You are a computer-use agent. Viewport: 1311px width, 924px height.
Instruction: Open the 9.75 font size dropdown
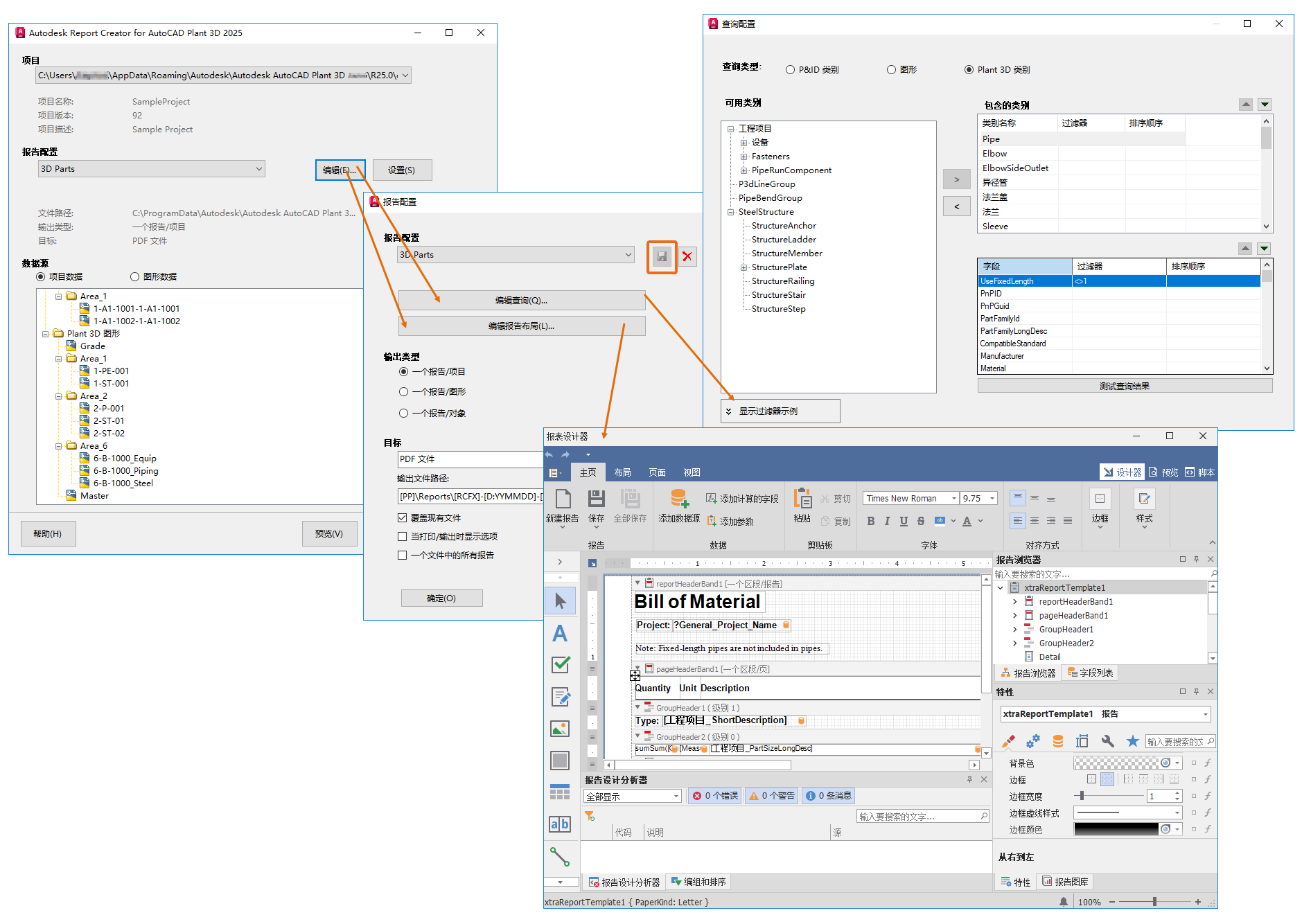(x=992, y=499)
